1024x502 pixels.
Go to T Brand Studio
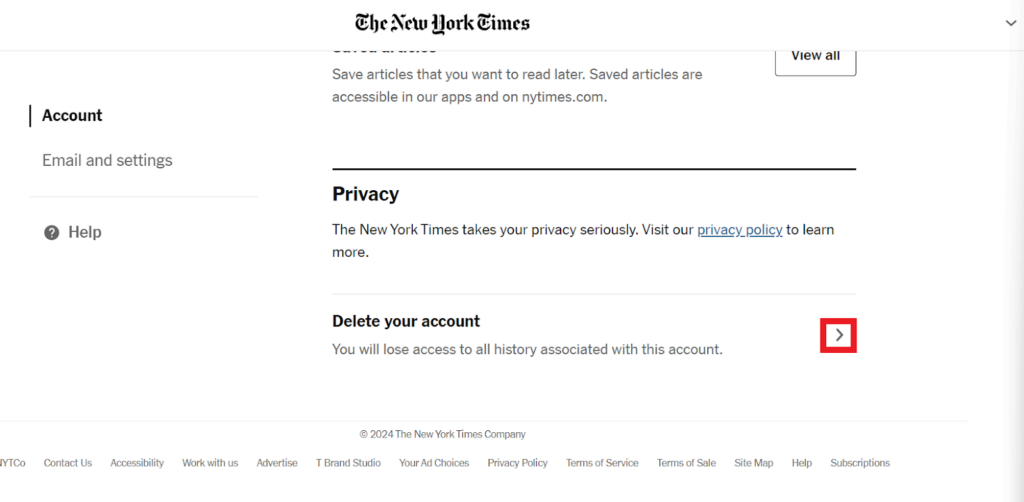[348, 463]
